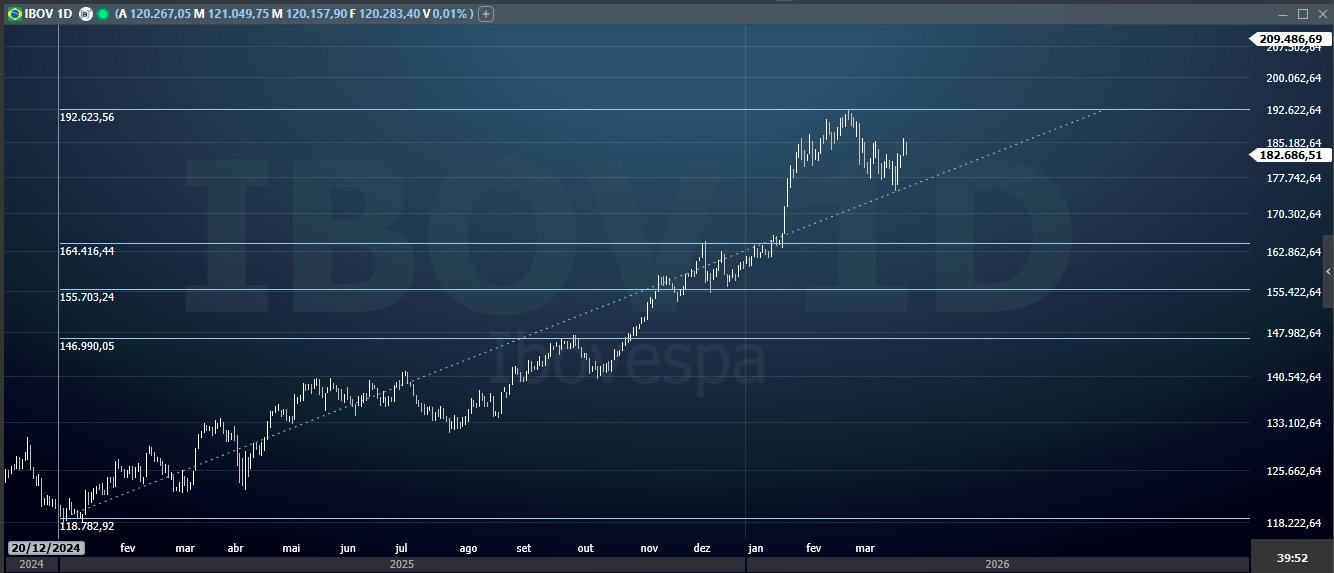Click the 'nov' month label
This screenshot has height=573, width=1334.
(649, 548)
